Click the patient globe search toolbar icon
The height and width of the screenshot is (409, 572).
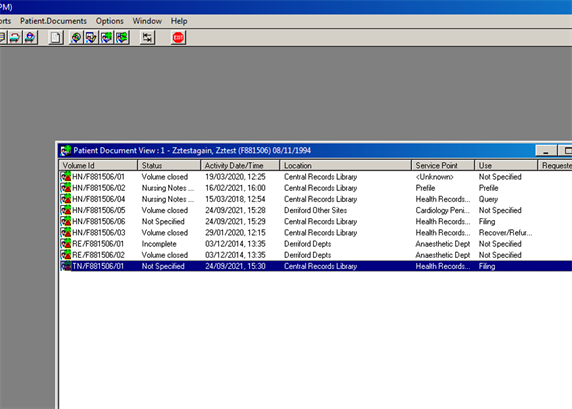[76, 38]
